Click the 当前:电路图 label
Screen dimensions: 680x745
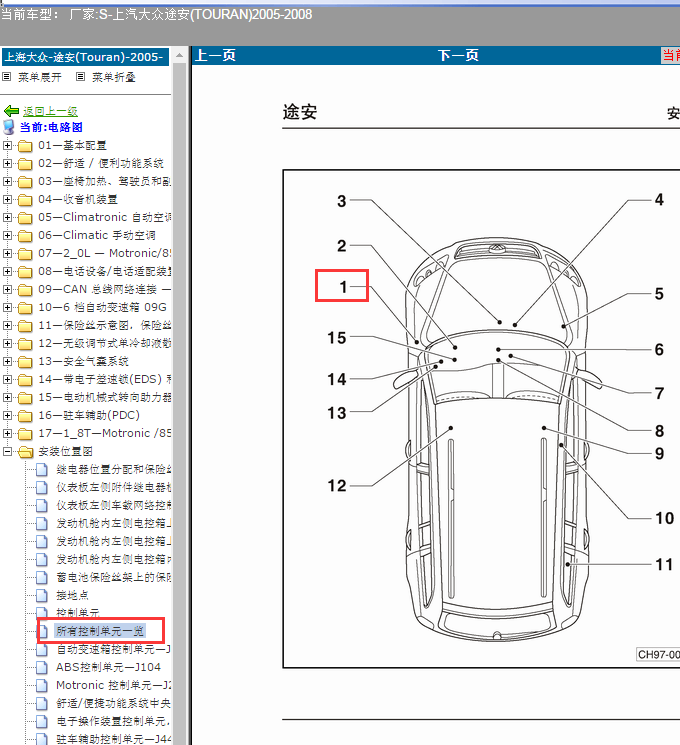click(51, 127)
